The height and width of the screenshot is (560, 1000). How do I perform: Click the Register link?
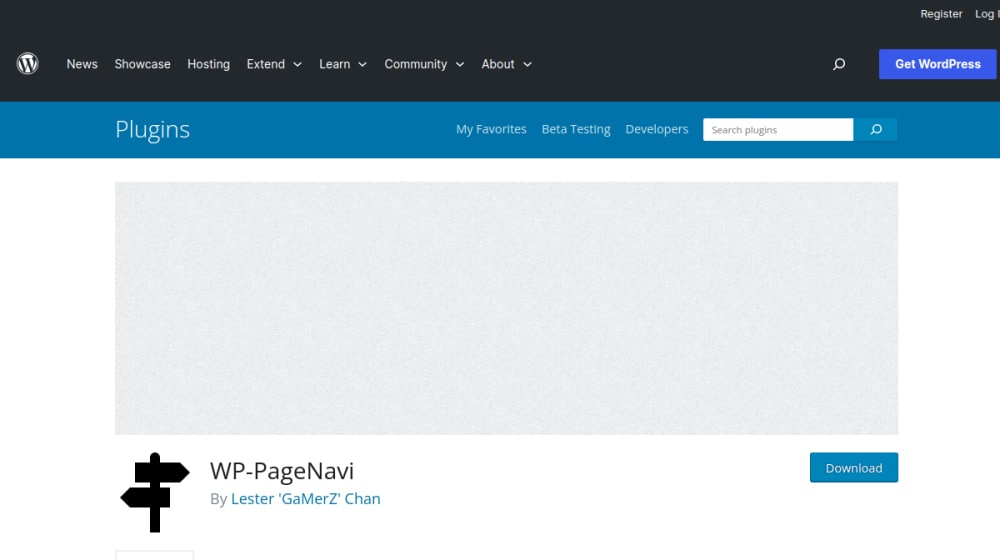pos(941,14)
